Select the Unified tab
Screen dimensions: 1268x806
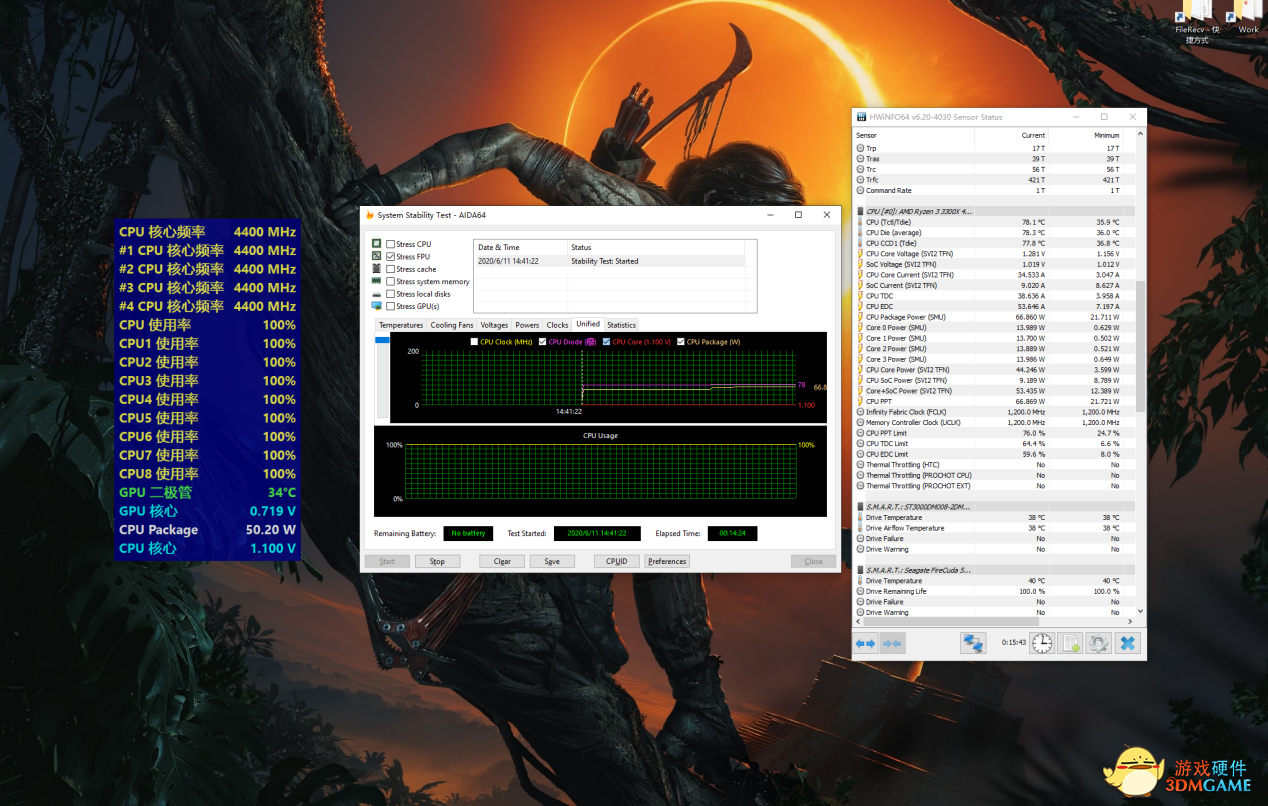tap(588, 324)
